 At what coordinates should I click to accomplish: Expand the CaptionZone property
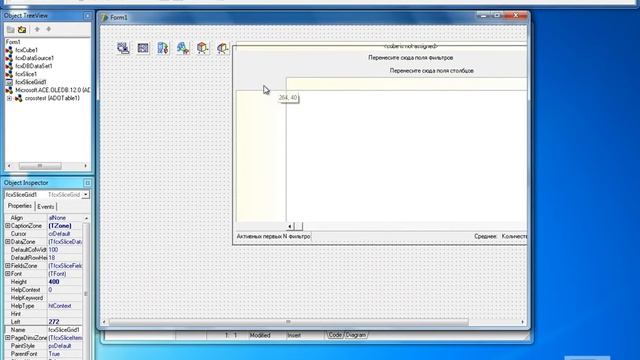point(7,226)
